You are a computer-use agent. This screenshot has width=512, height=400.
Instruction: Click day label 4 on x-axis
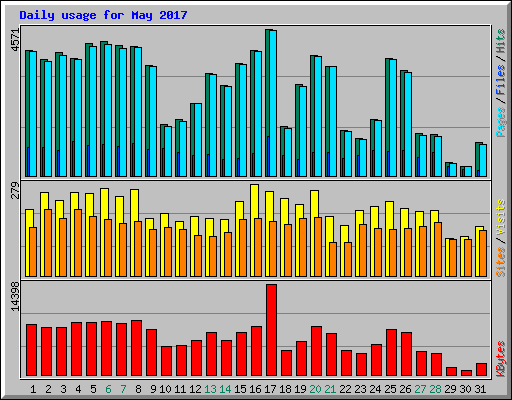(x=78, y=389)
